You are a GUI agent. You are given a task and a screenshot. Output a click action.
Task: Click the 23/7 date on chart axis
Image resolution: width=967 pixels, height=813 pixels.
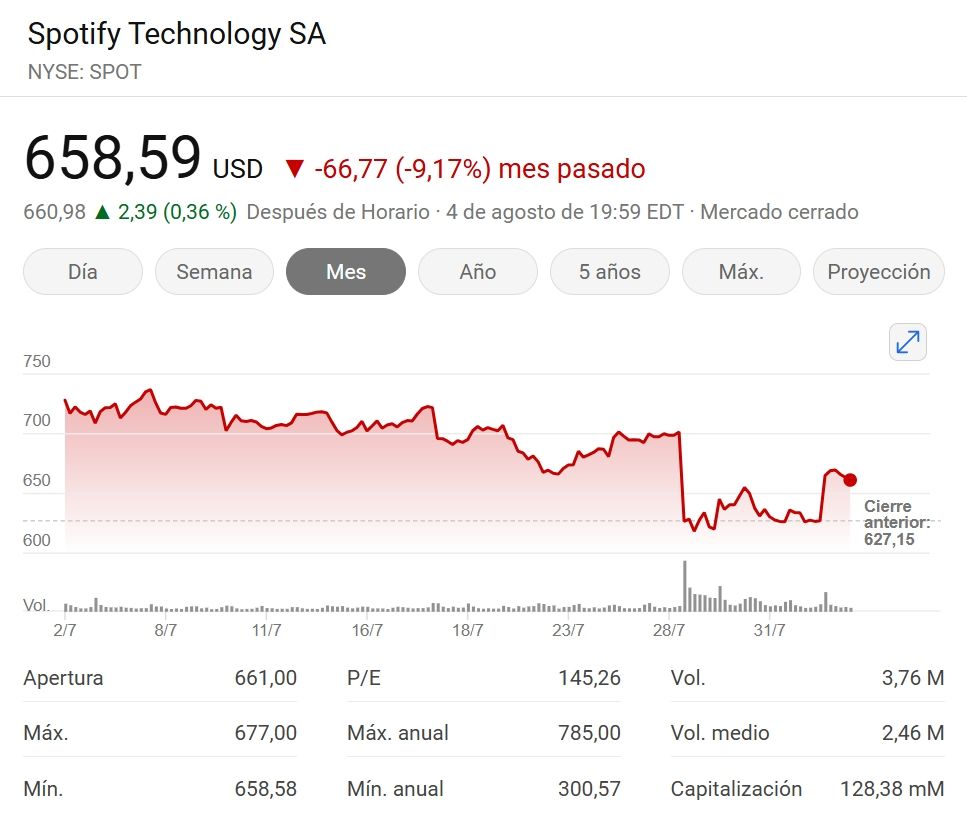coord(568,630)
